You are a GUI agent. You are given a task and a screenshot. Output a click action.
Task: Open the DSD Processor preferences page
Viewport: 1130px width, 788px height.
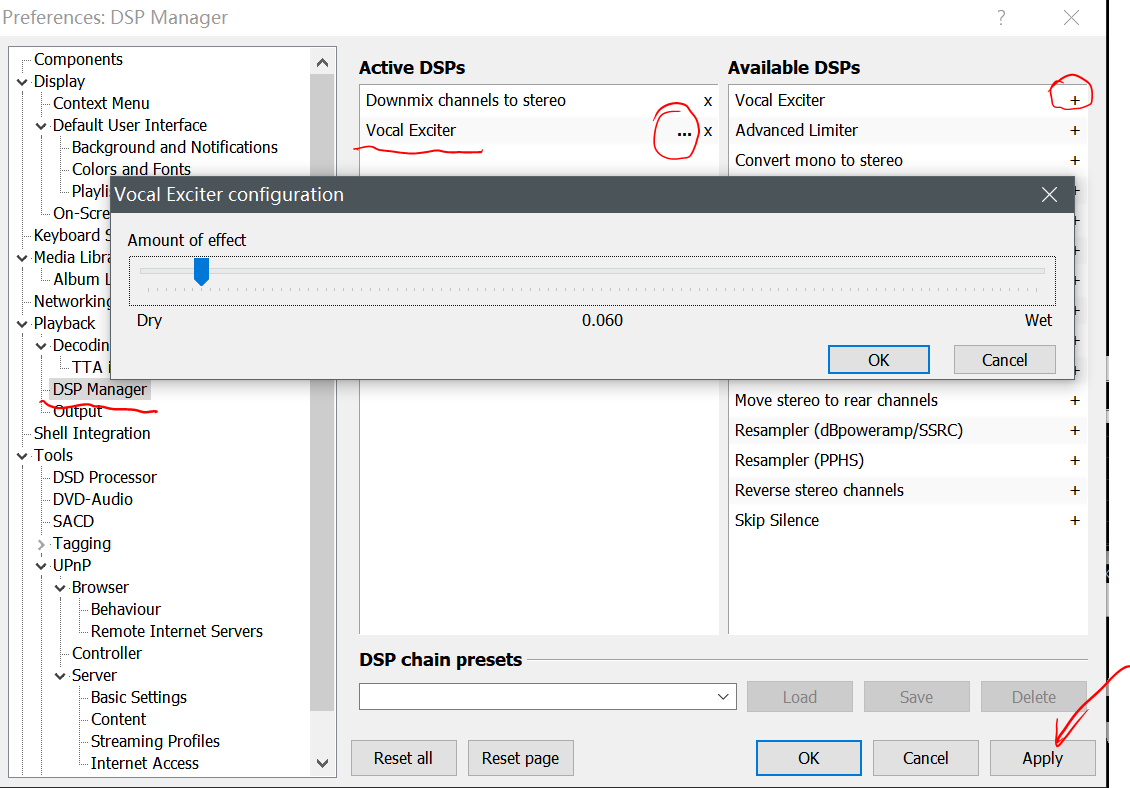coord(105,477)
